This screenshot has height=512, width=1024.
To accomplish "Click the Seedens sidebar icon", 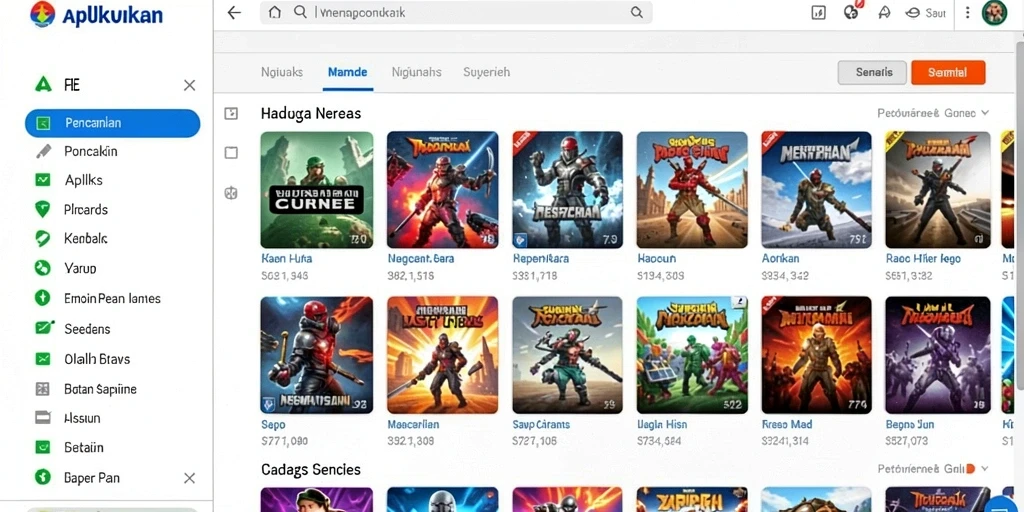I will [44, 328].
